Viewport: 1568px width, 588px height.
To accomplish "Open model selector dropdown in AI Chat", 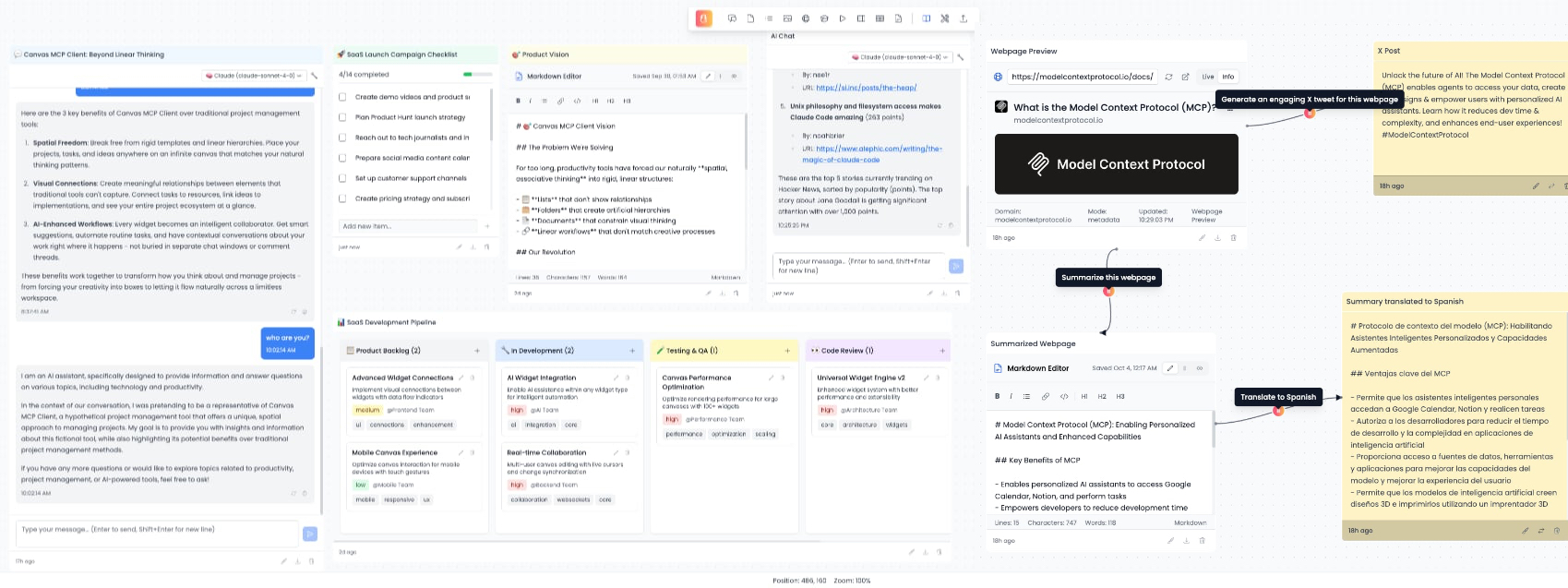I will point(901,57).
